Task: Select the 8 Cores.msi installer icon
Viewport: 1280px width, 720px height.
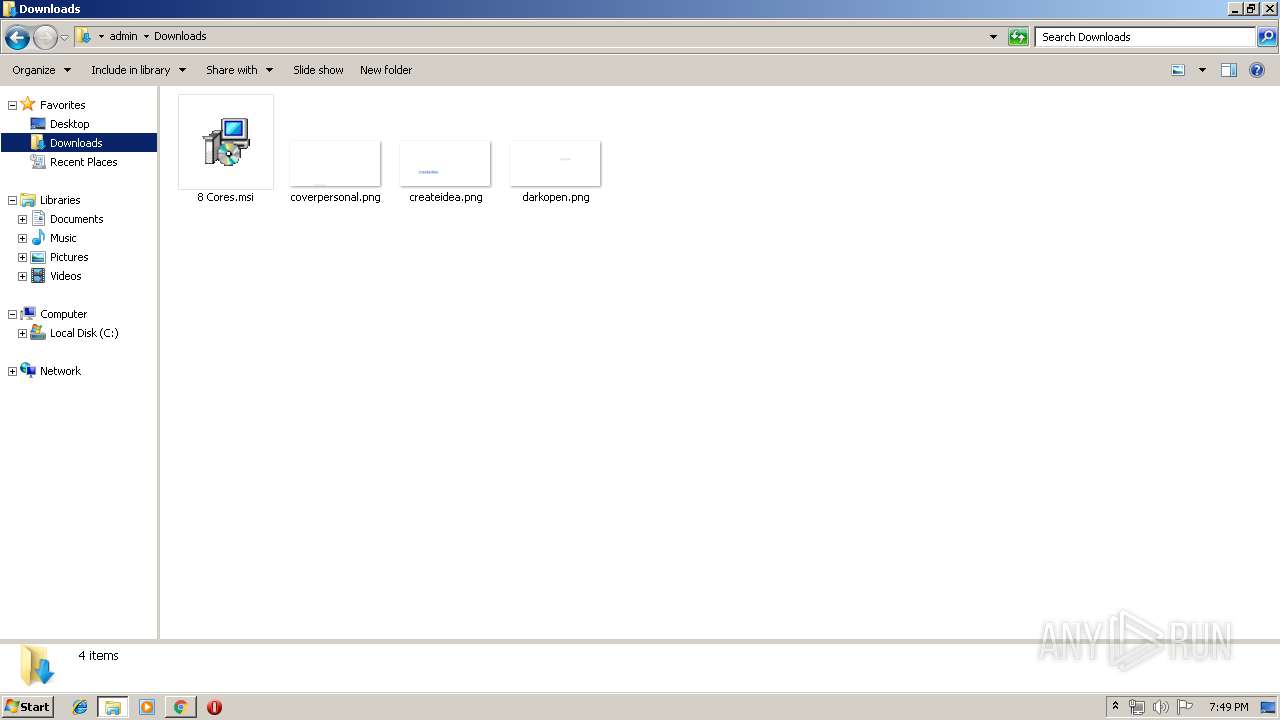Action: 225,141
